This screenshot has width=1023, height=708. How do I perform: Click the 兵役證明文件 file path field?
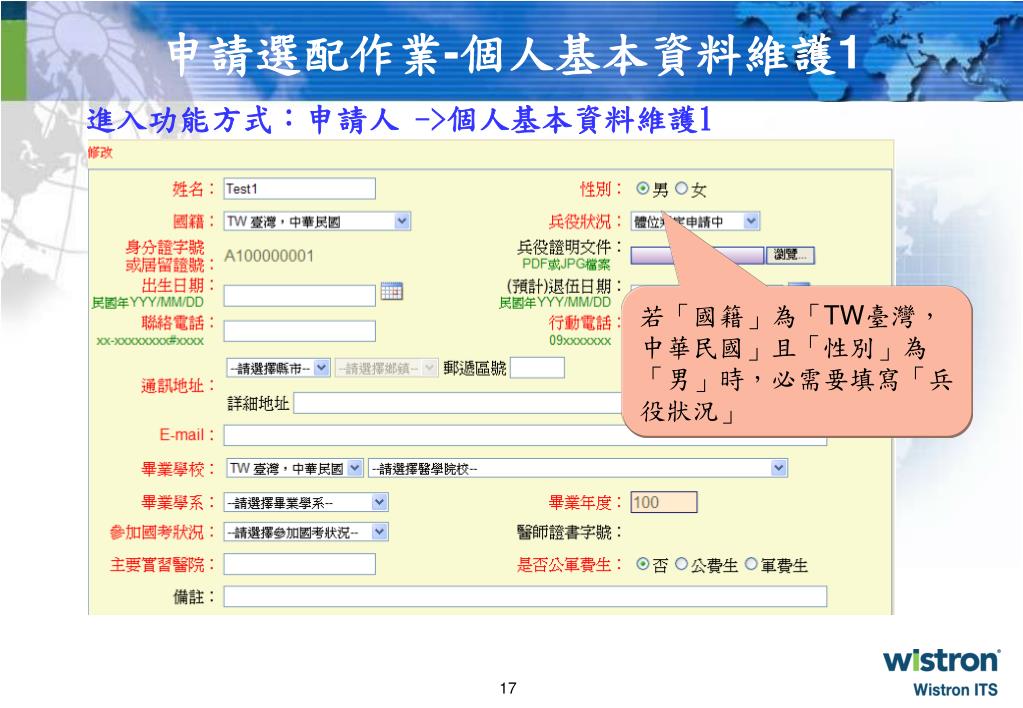click(697, 255)
